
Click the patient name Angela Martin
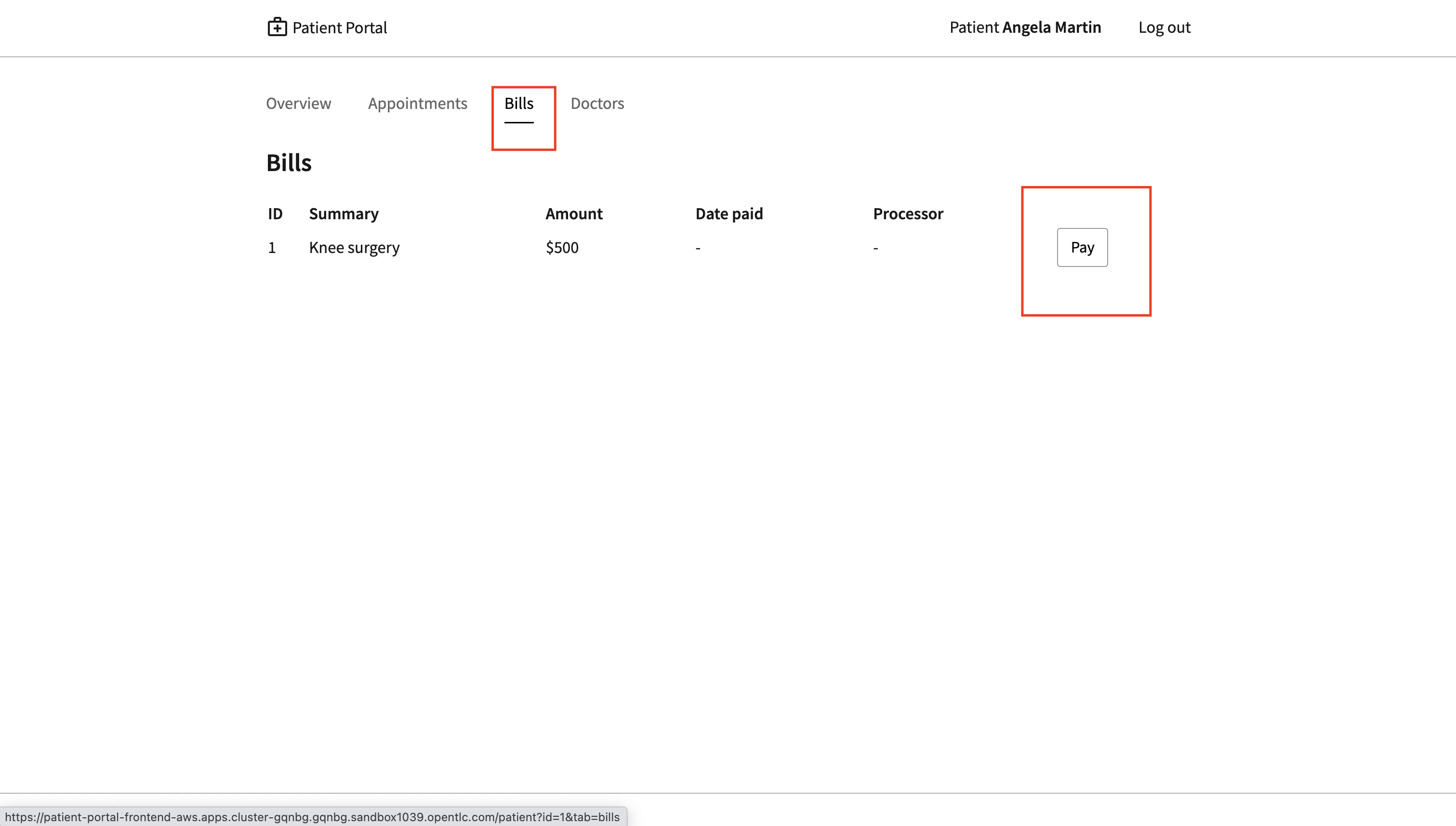click(x=1052, y=27)
